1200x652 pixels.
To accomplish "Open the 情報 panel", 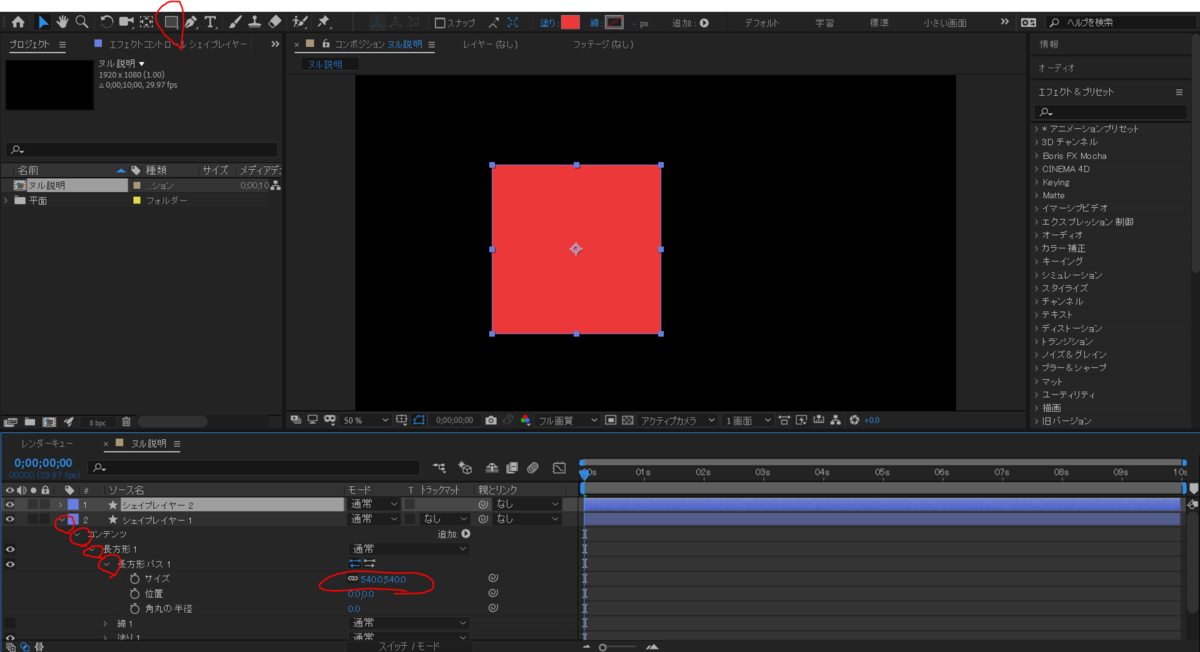I will [x=1049, y=45].
